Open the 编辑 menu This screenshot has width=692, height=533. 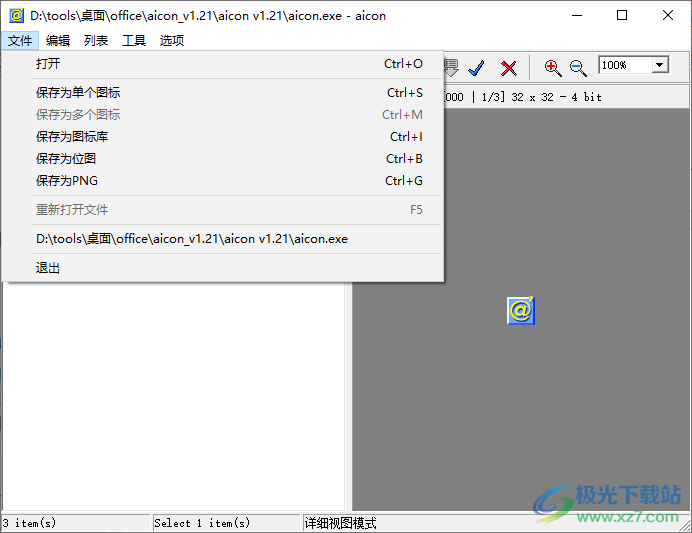coord(58,41)
